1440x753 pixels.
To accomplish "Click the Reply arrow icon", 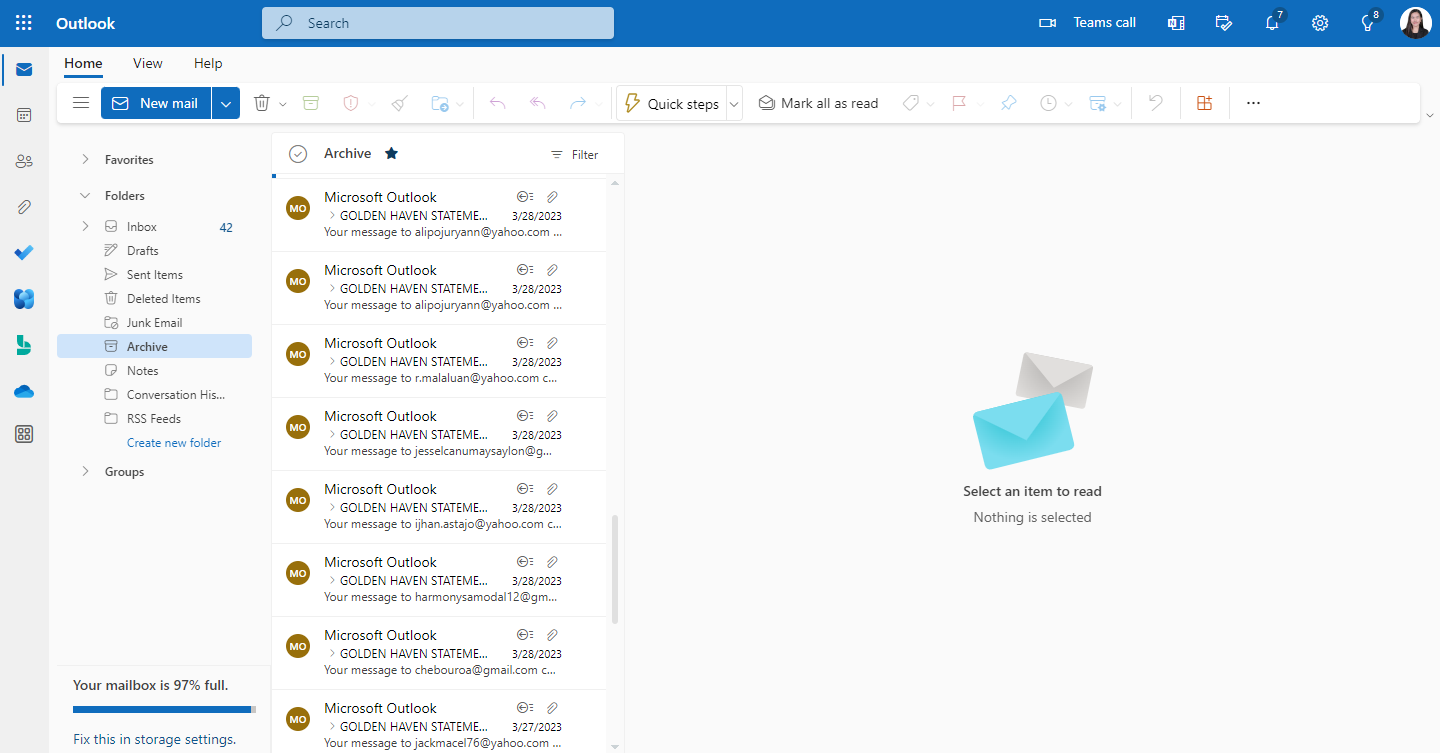I will pos(498,103).
